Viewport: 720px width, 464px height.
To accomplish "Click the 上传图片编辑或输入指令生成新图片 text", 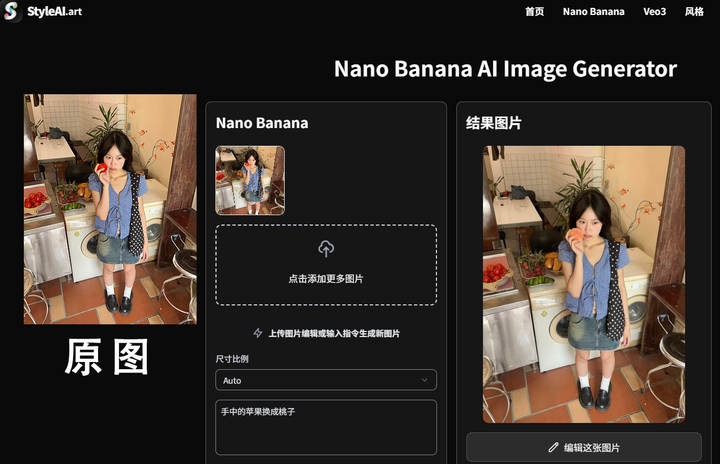I will click(334, 334).
